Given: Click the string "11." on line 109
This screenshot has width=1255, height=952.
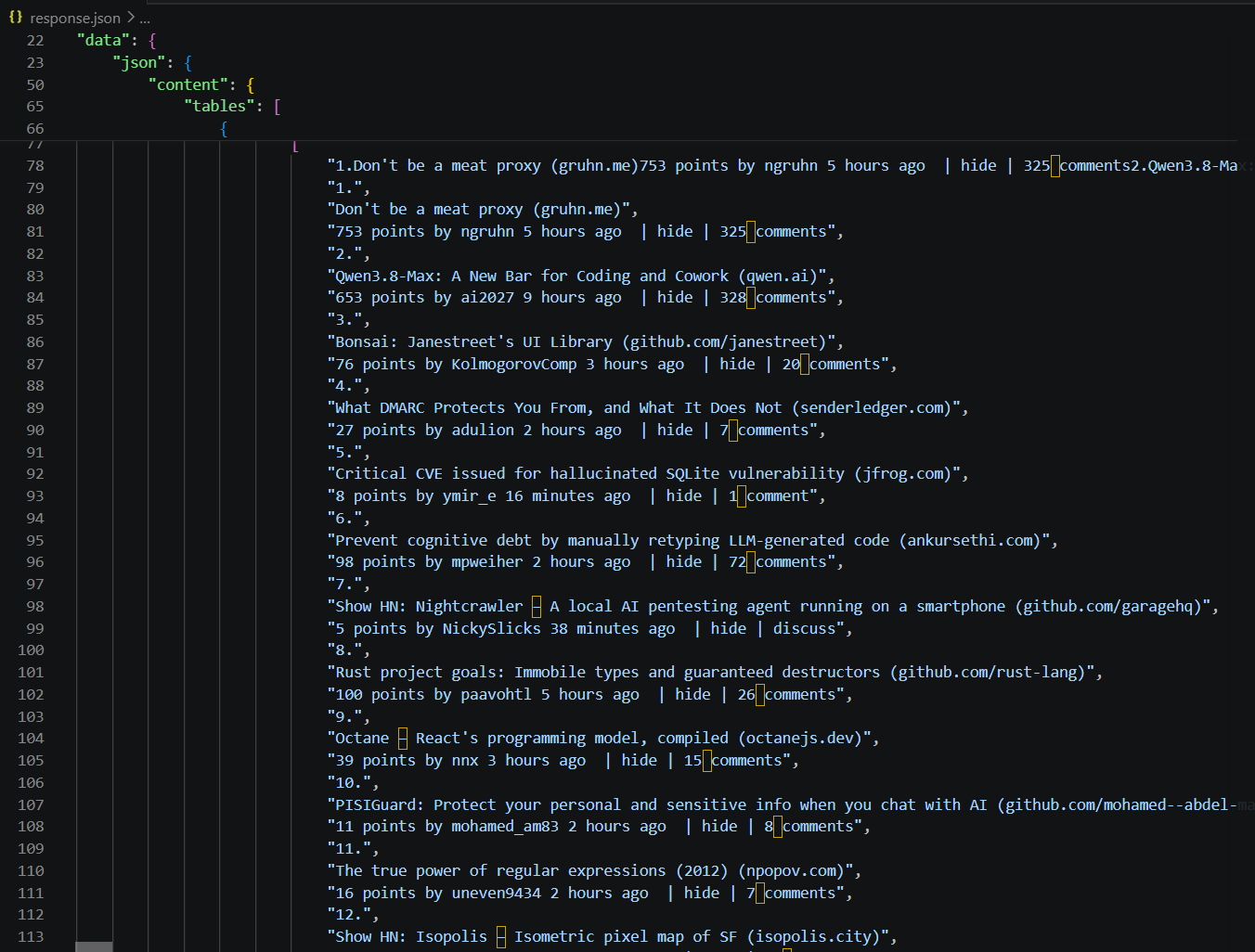Looking at the screenshot, I should pyautogui.click(x=354, y=849).
